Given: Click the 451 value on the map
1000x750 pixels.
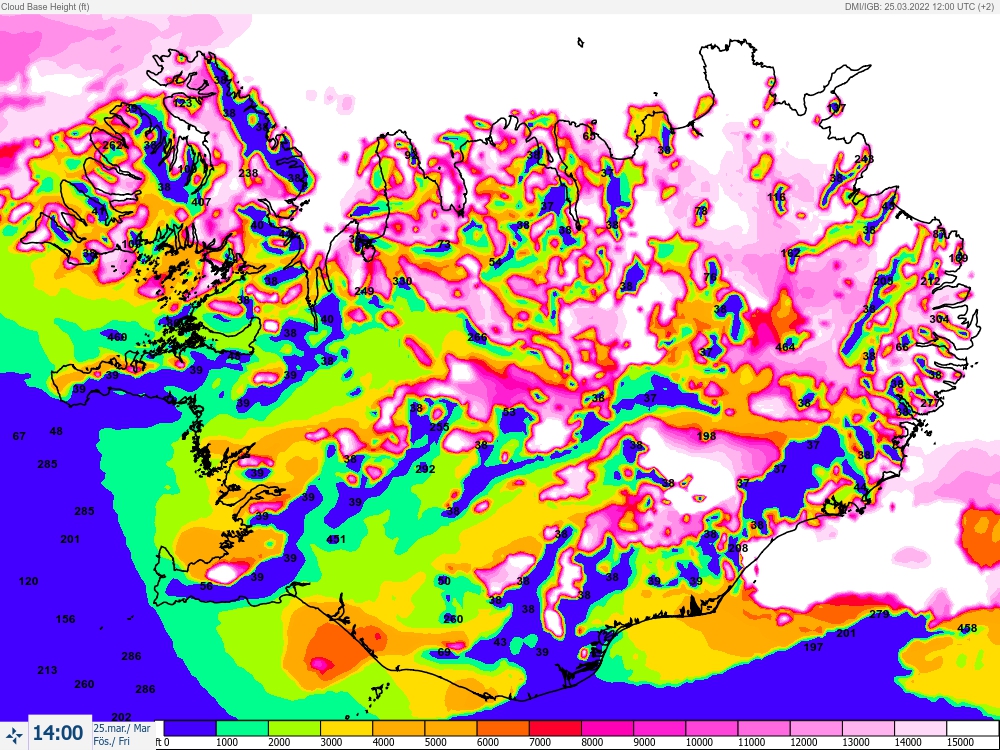Looking at the screenshot, I should tap(335, 539).
